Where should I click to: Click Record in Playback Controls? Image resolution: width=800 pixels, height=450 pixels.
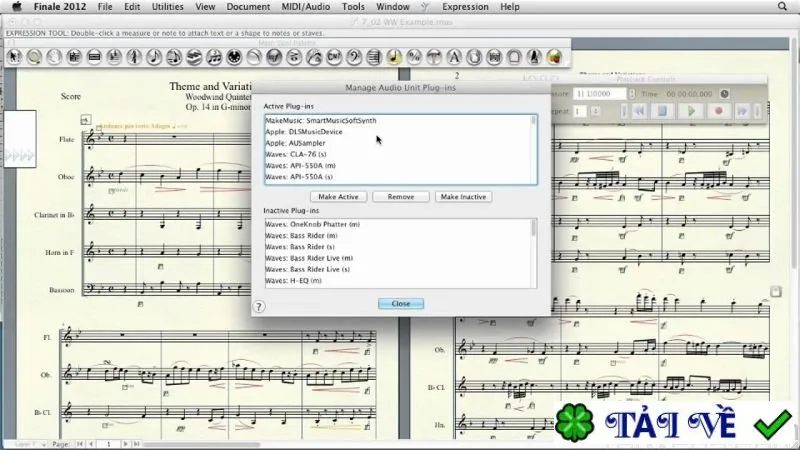tap(718, 111)
